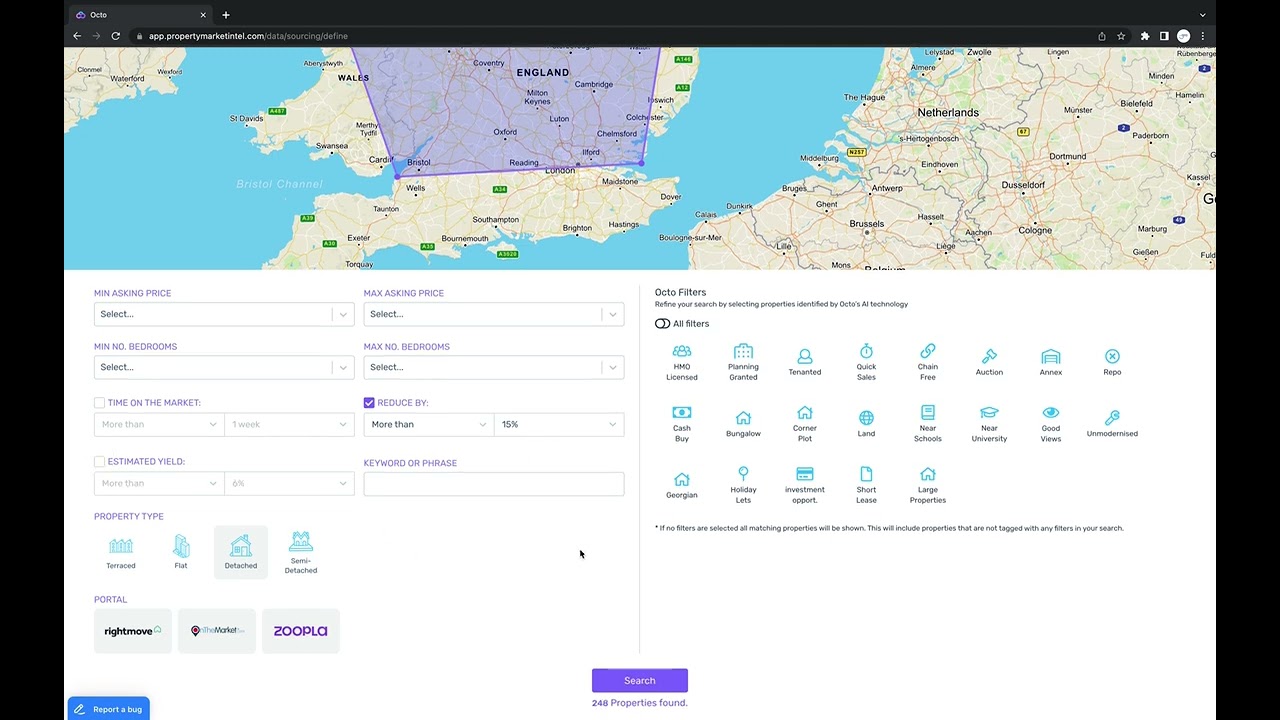Open the Time on Market comparison dropdown

tap(159, 424)
